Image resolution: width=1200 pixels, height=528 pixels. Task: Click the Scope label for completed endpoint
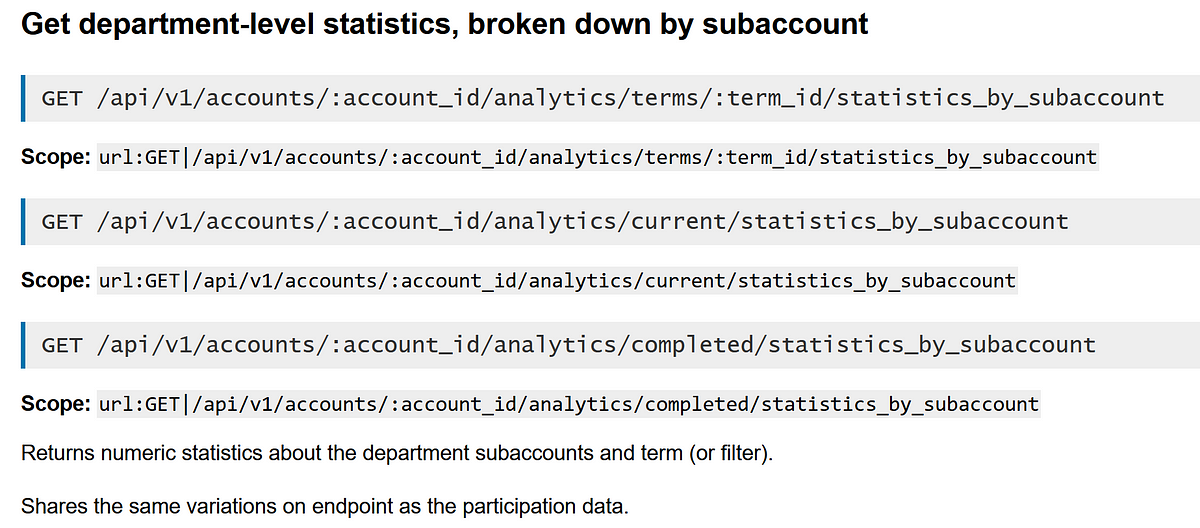56,404
